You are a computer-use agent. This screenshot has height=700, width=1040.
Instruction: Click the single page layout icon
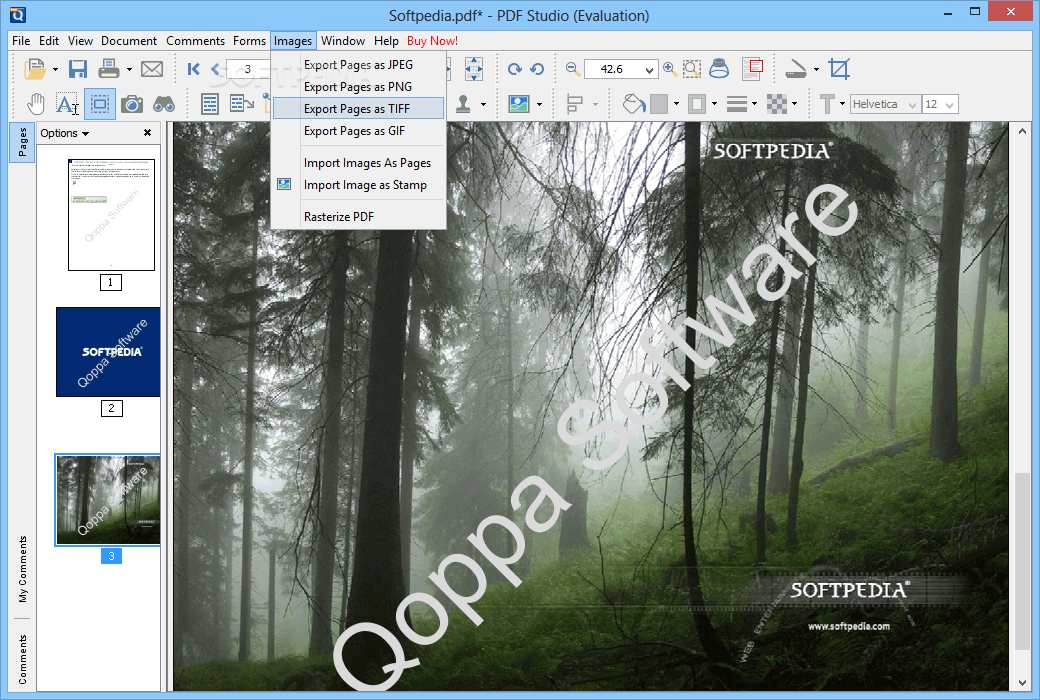point(210,104)
